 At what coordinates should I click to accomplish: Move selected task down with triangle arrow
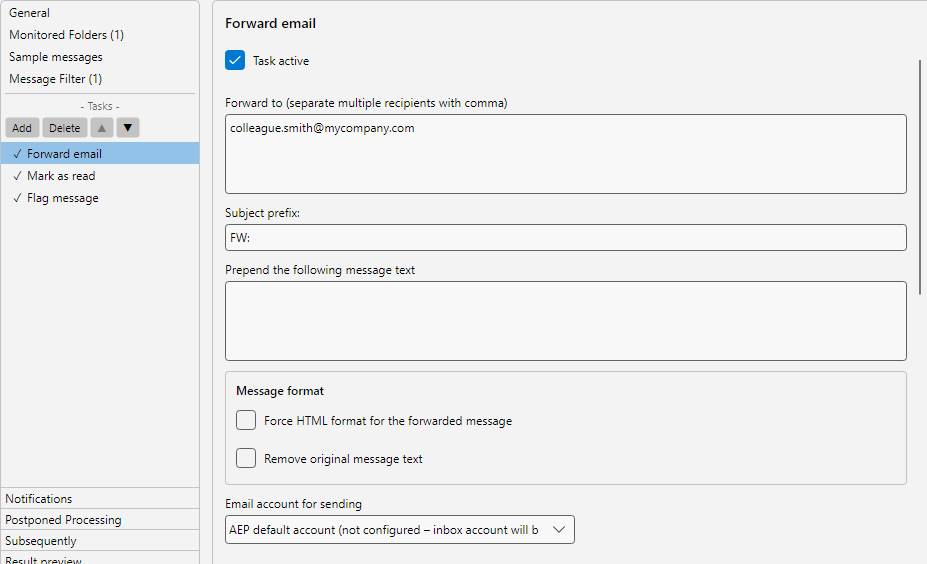pos(128,128)
